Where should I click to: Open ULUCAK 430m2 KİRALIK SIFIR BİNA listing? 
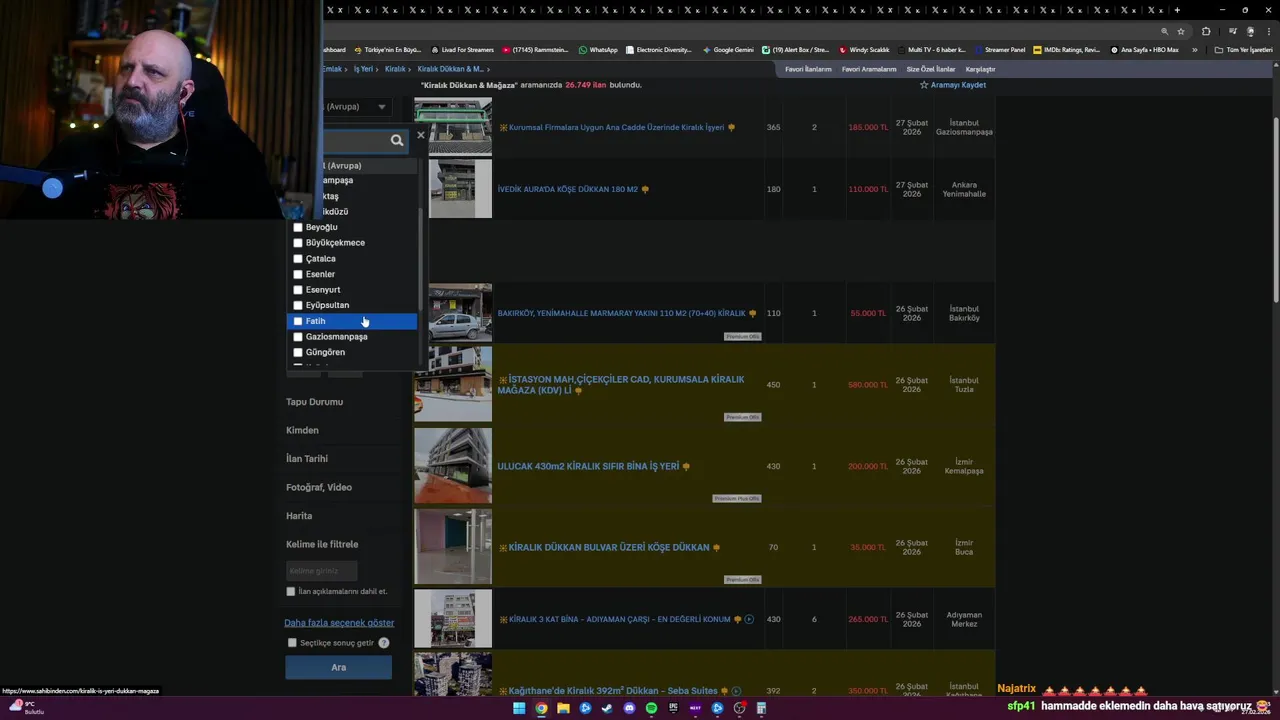(x=588, y=466)
